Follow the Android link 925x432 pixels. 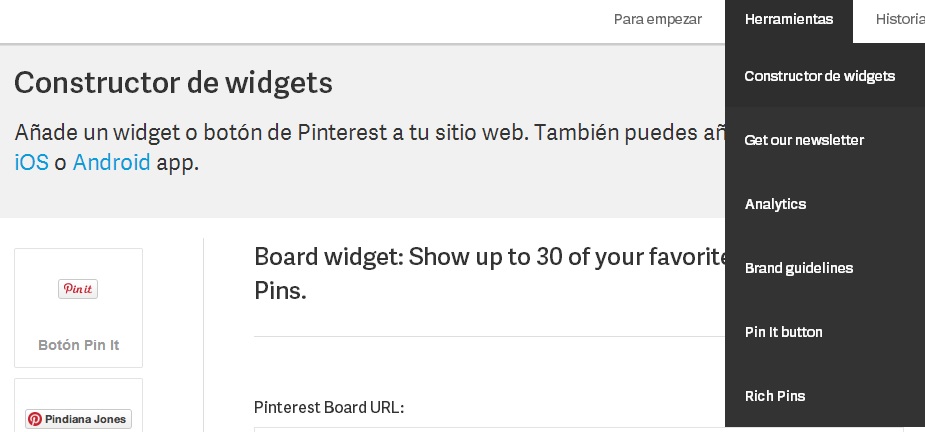111,162
